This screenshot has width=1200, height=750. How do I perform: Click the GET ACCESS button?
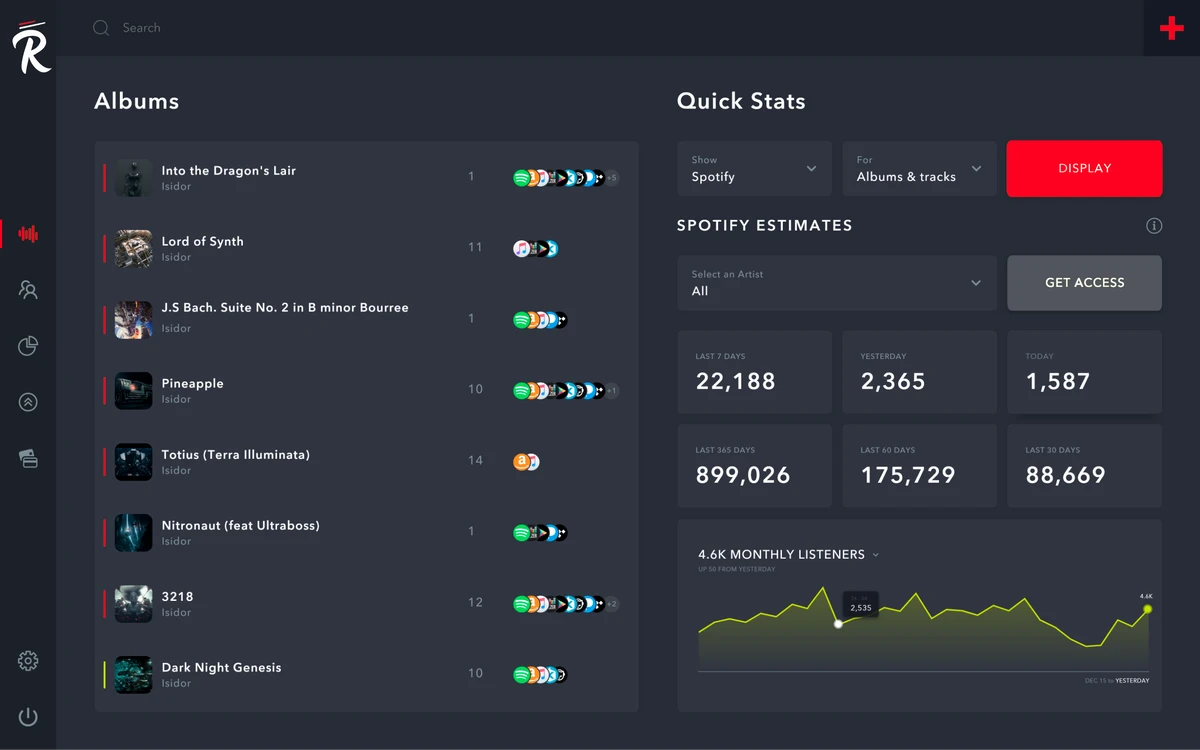tap(1084, 283)
